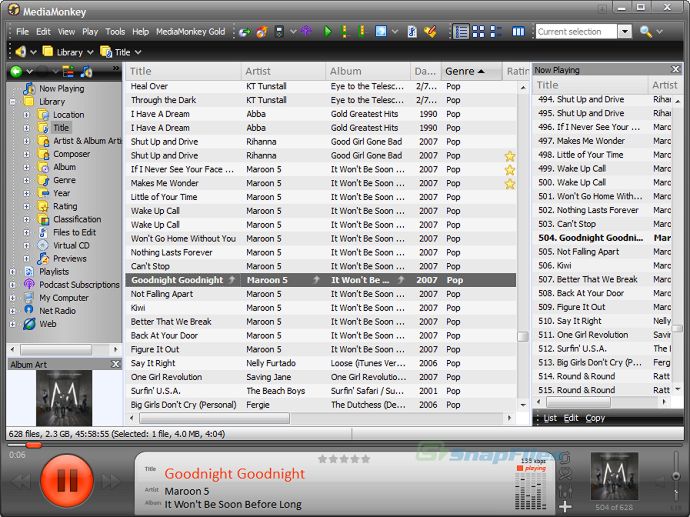Close the Now Playing panel
690x517 pixels.
point(675,69)
